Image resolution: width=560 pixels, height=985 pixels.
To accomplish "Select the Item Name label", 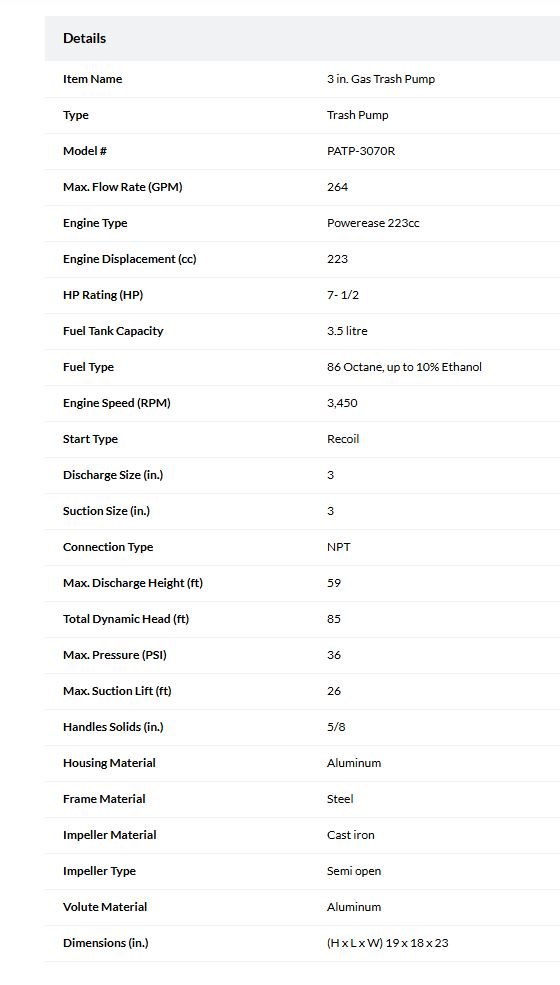I will 92,79.
